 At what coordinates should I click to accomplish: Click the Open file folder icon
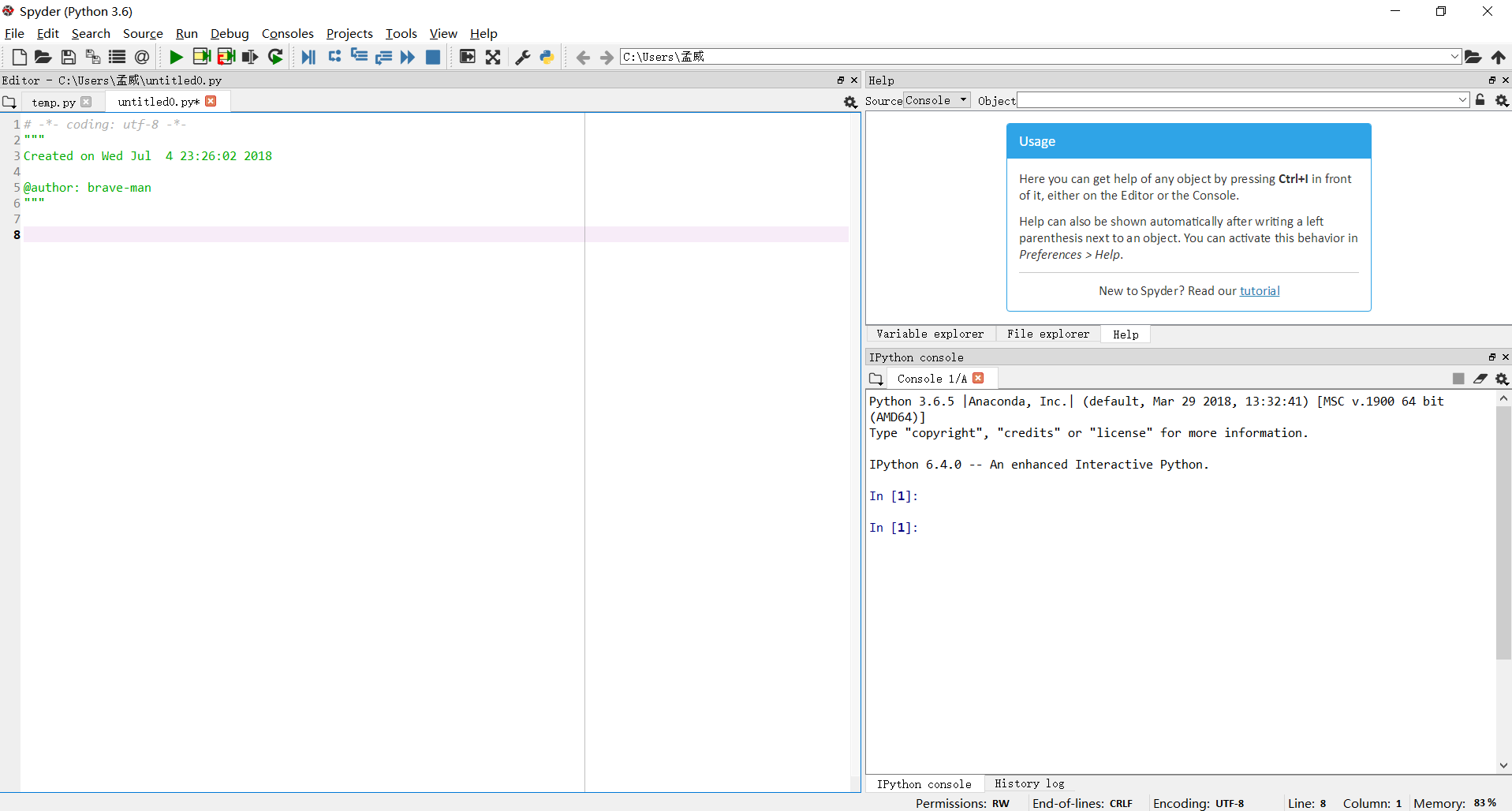(x=43, y=57)
